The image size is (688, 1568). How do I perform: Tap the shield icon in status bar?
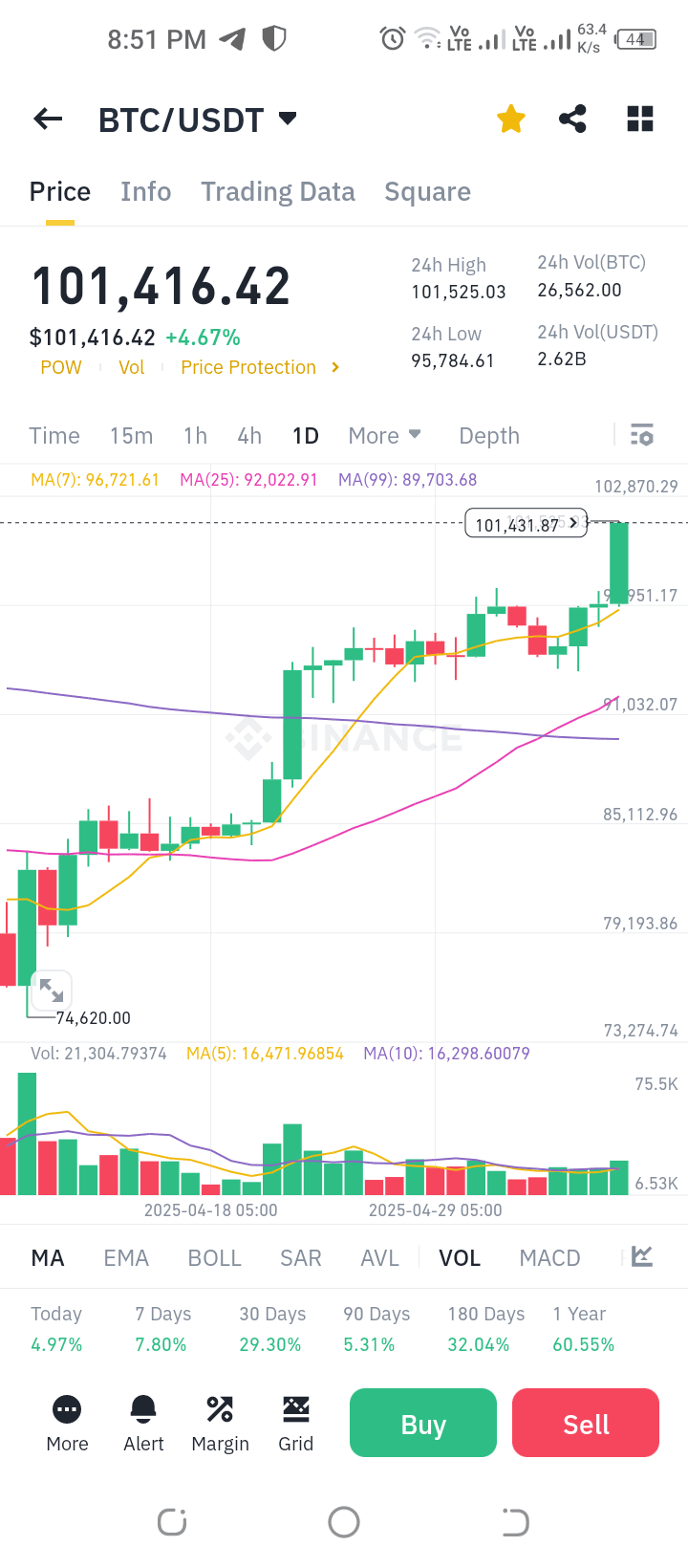click(x=274, y=38)
